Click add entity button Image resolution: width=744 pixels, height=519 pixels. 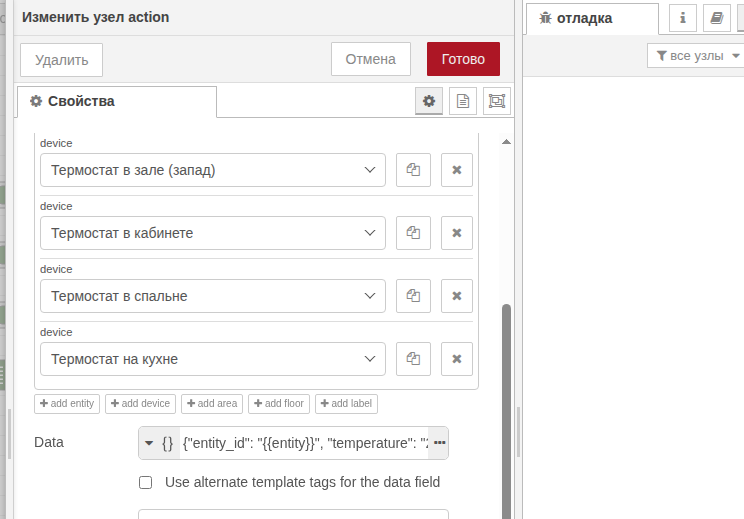point(67,403)
